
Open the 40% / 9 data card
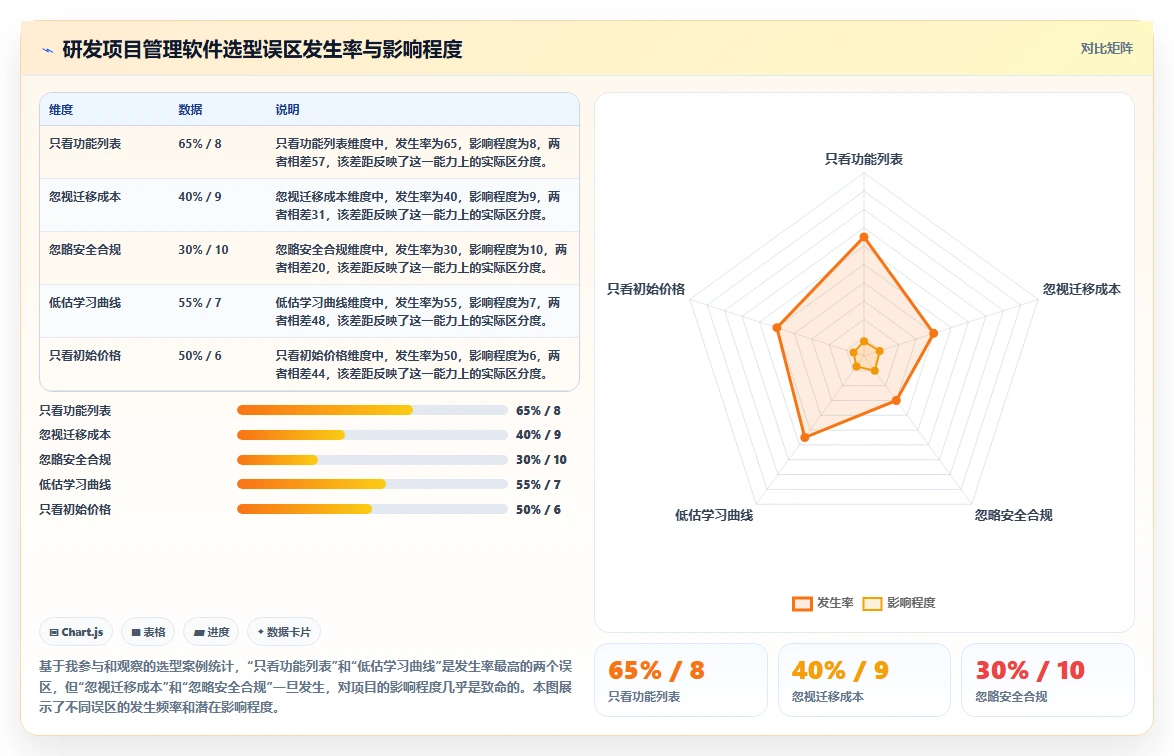point(864,680)
